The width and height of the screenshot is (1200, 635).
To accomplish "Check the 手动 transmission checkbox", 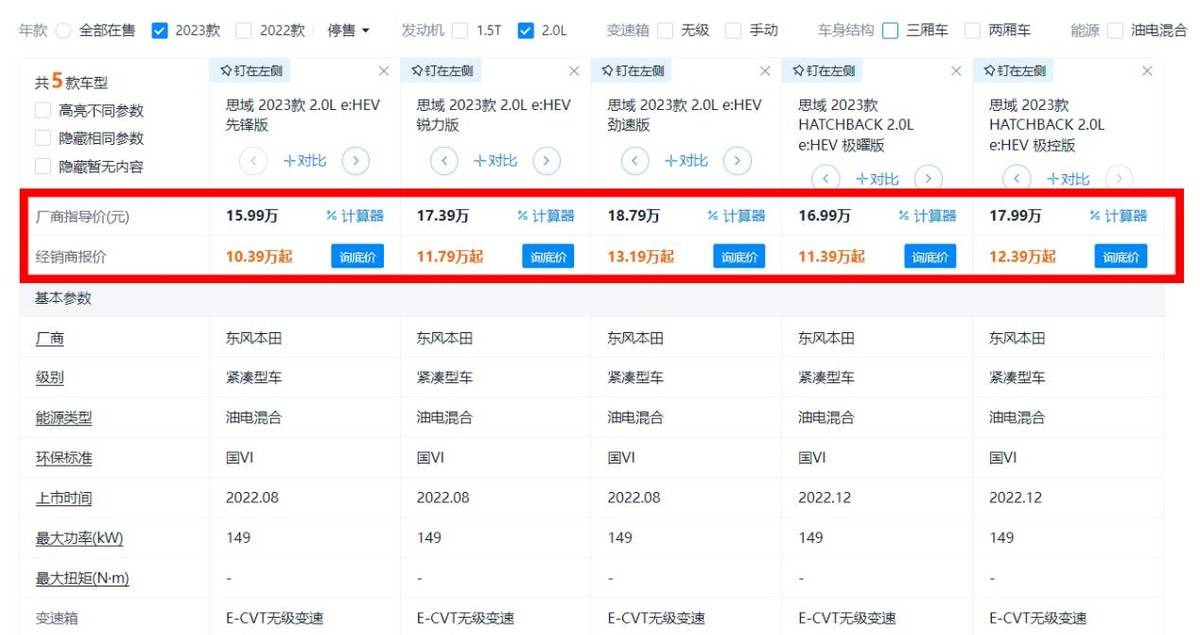I will click(x=734, y=31).
